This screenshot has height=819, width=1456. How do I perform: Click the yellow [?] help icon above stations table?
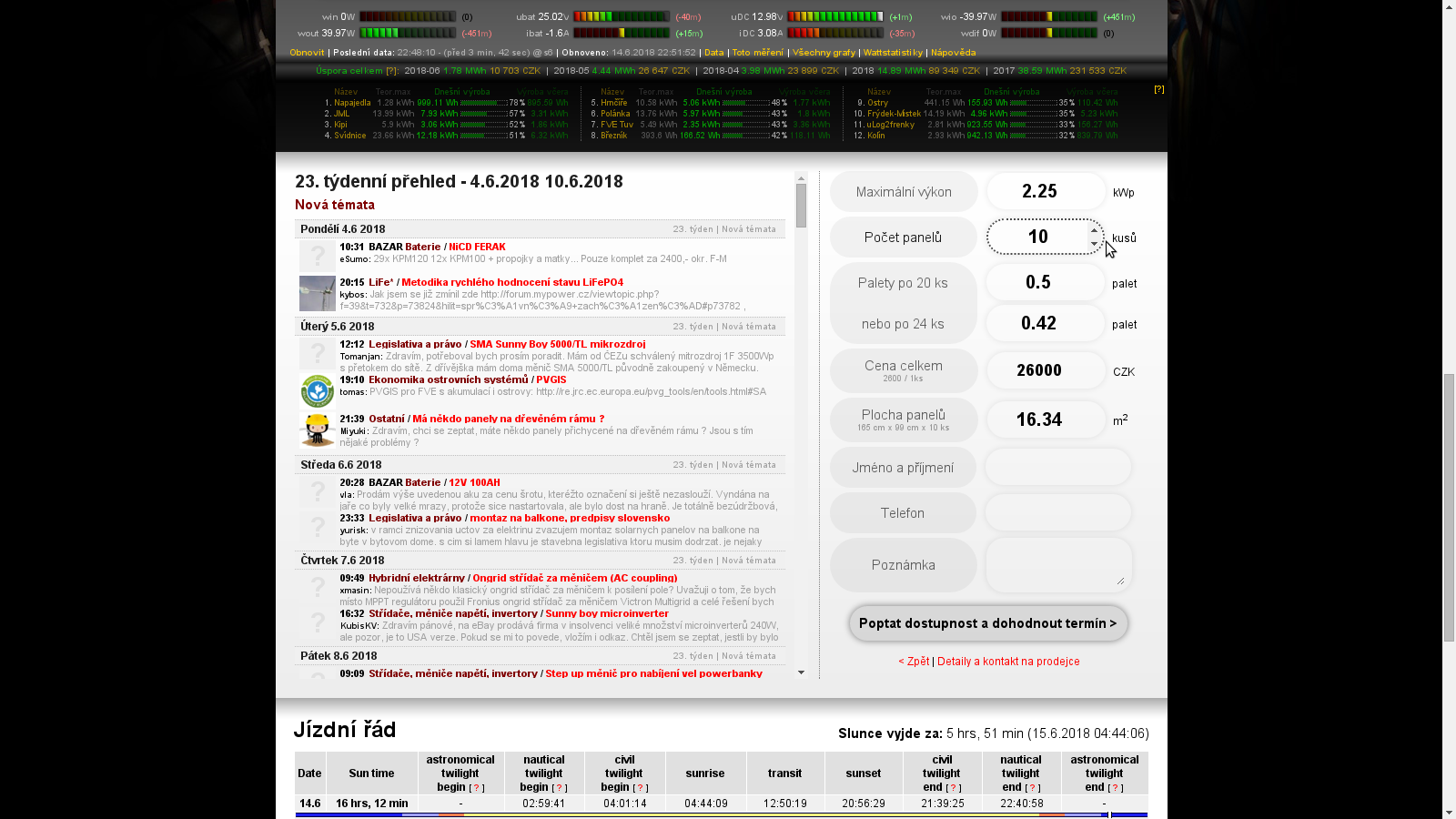coord(1158,89)
